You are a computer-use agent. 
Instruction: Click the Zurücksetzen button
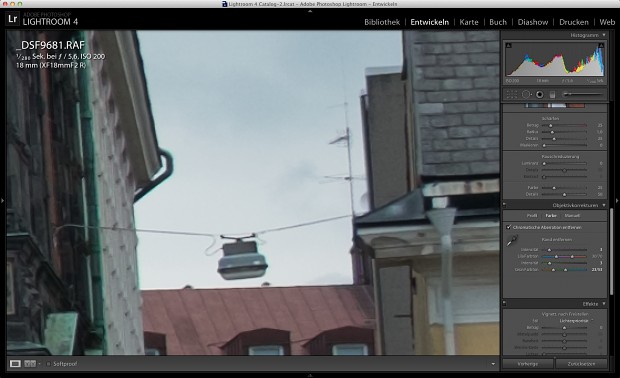pyautogui.click(x=581, y=364)
